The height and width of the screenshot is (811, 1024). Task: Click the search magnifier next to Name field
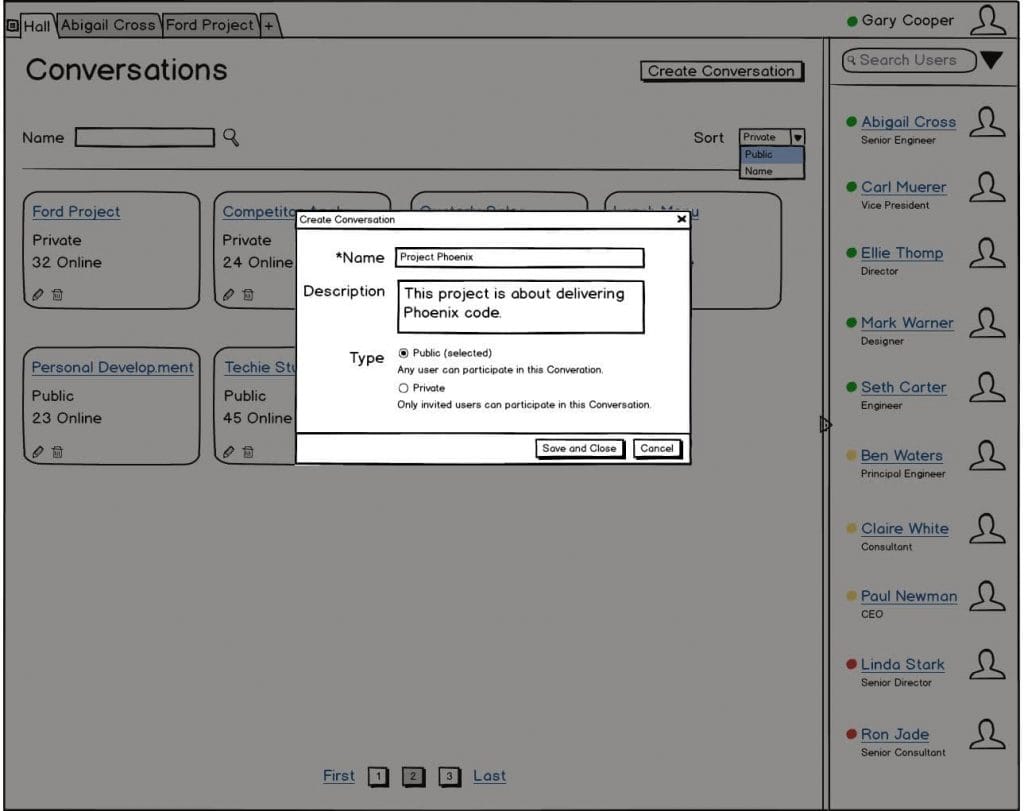[x=231, y=137]
